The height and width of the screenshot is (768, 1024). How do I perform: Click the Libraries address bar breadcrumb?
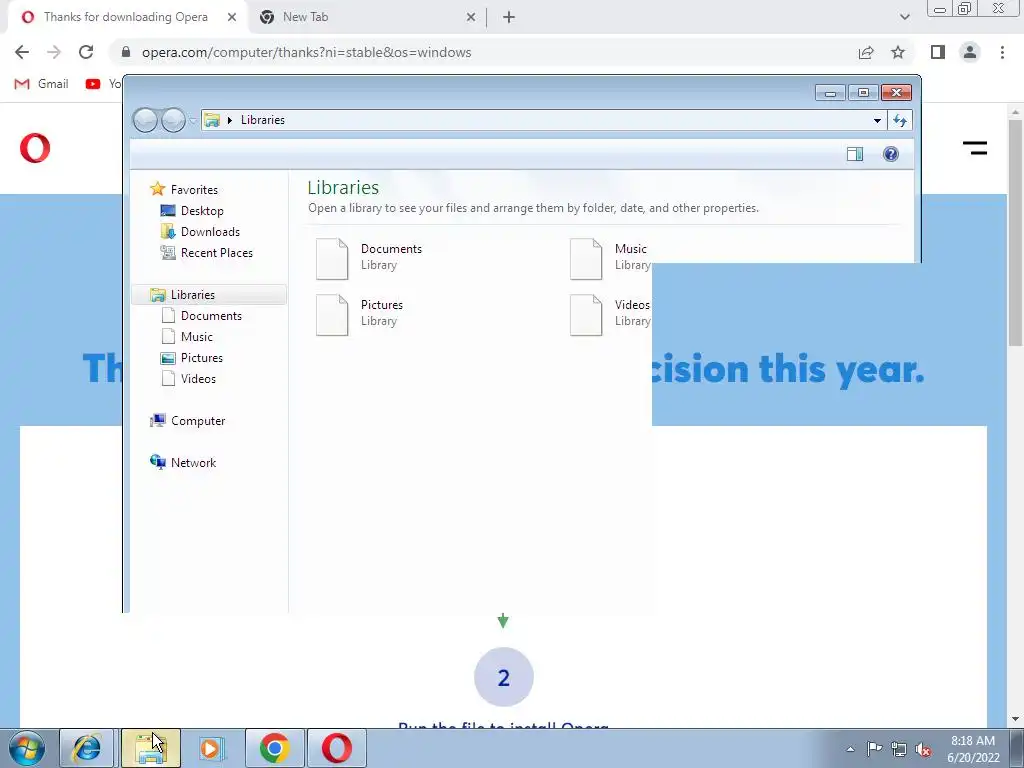click(x=263, y=120)
